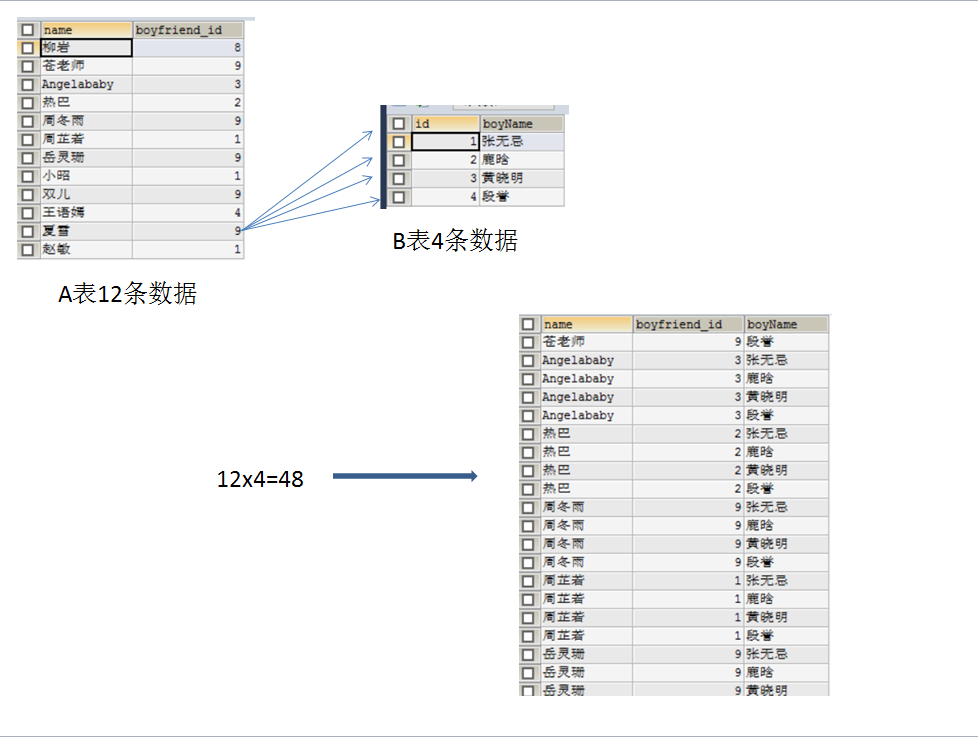The height and width of the screenshot is (737, 978).
Task: Check the result row Angelababy 3 黄晓明
Action: (528, 398)
